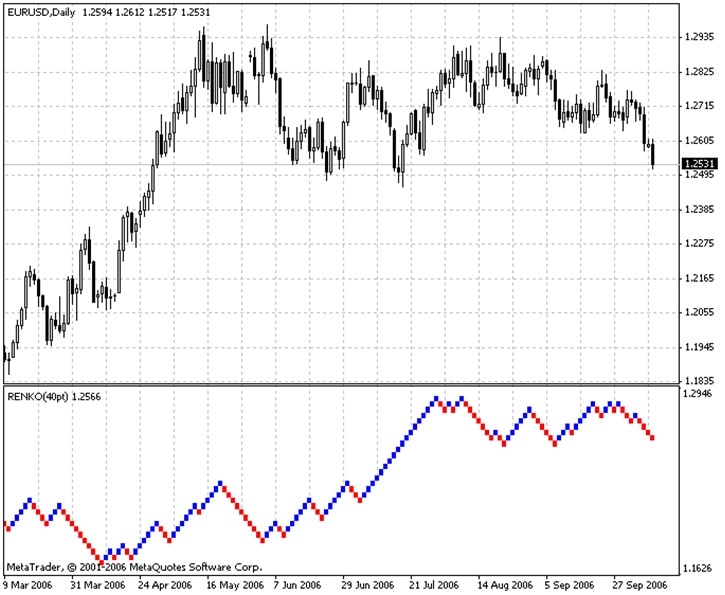Select the highlighted 1.2531 current price tag

tap(699, 164)
